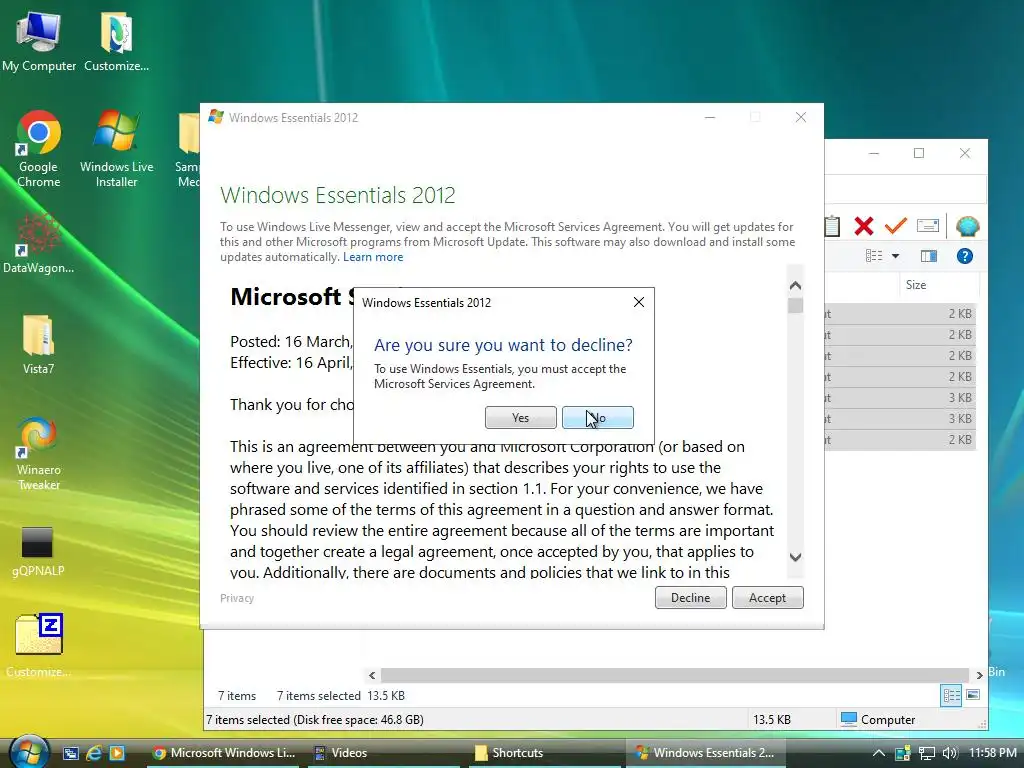Minimize the Windows Essentials 2012 window
The image size is (1024, 768).
pos(710,118)
